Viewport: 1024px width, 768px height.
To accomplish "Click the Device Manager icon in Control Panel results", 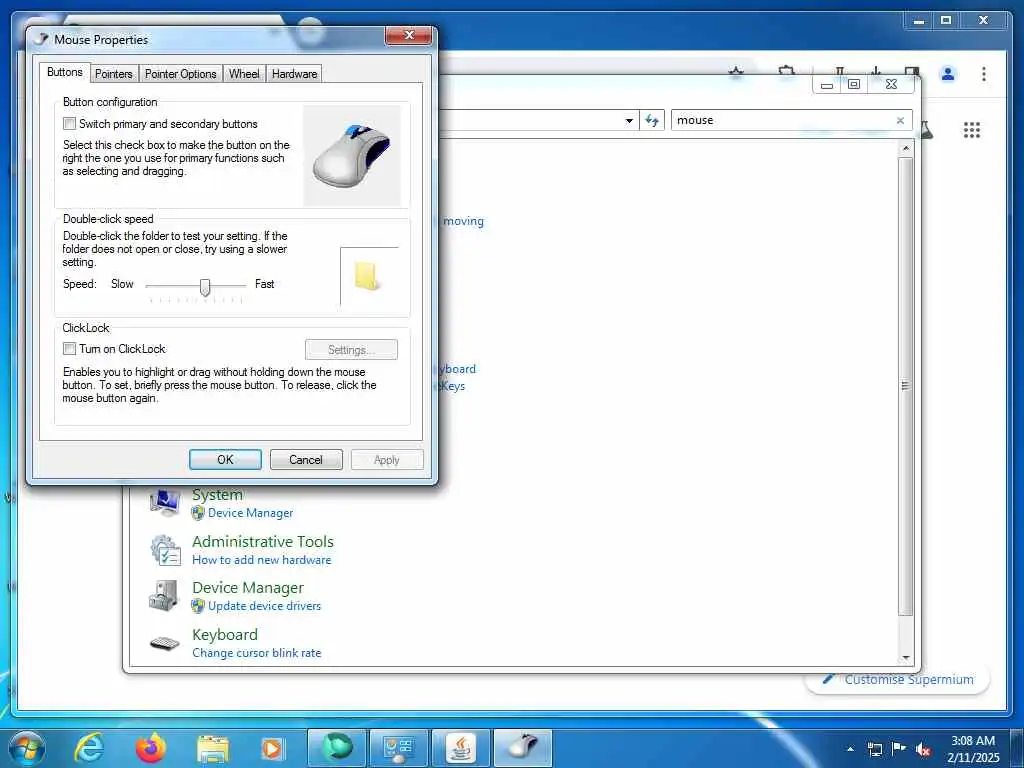I will point(164,596).
